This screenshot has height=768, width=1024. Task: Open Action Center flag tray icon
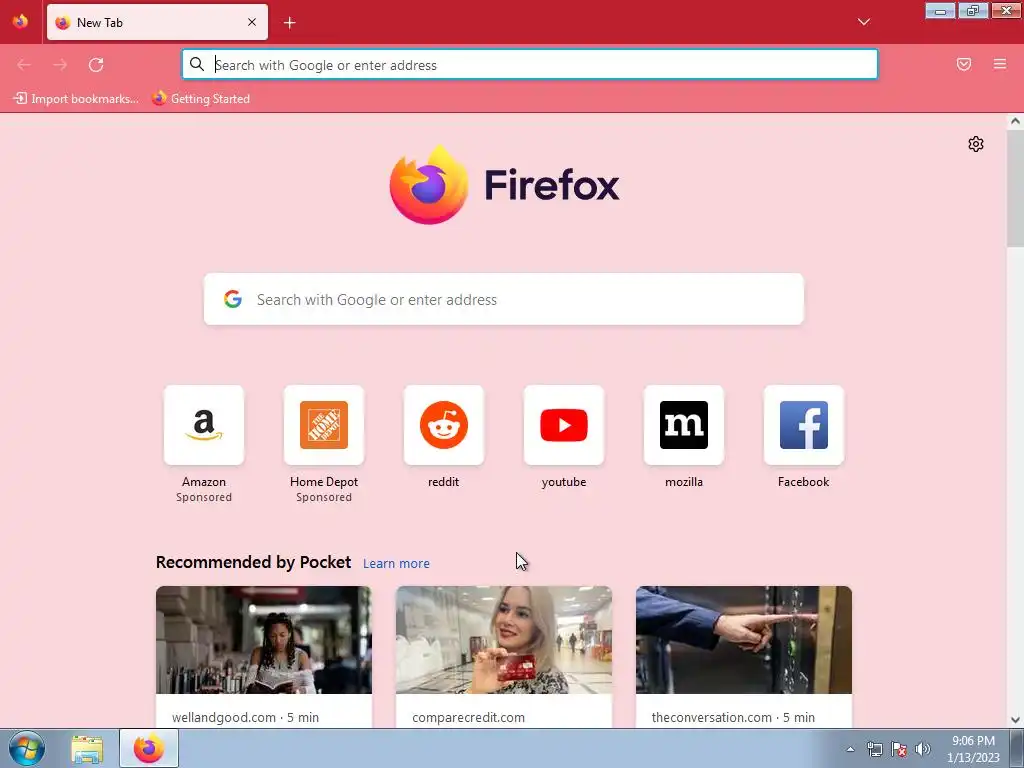tap(899, 749)
